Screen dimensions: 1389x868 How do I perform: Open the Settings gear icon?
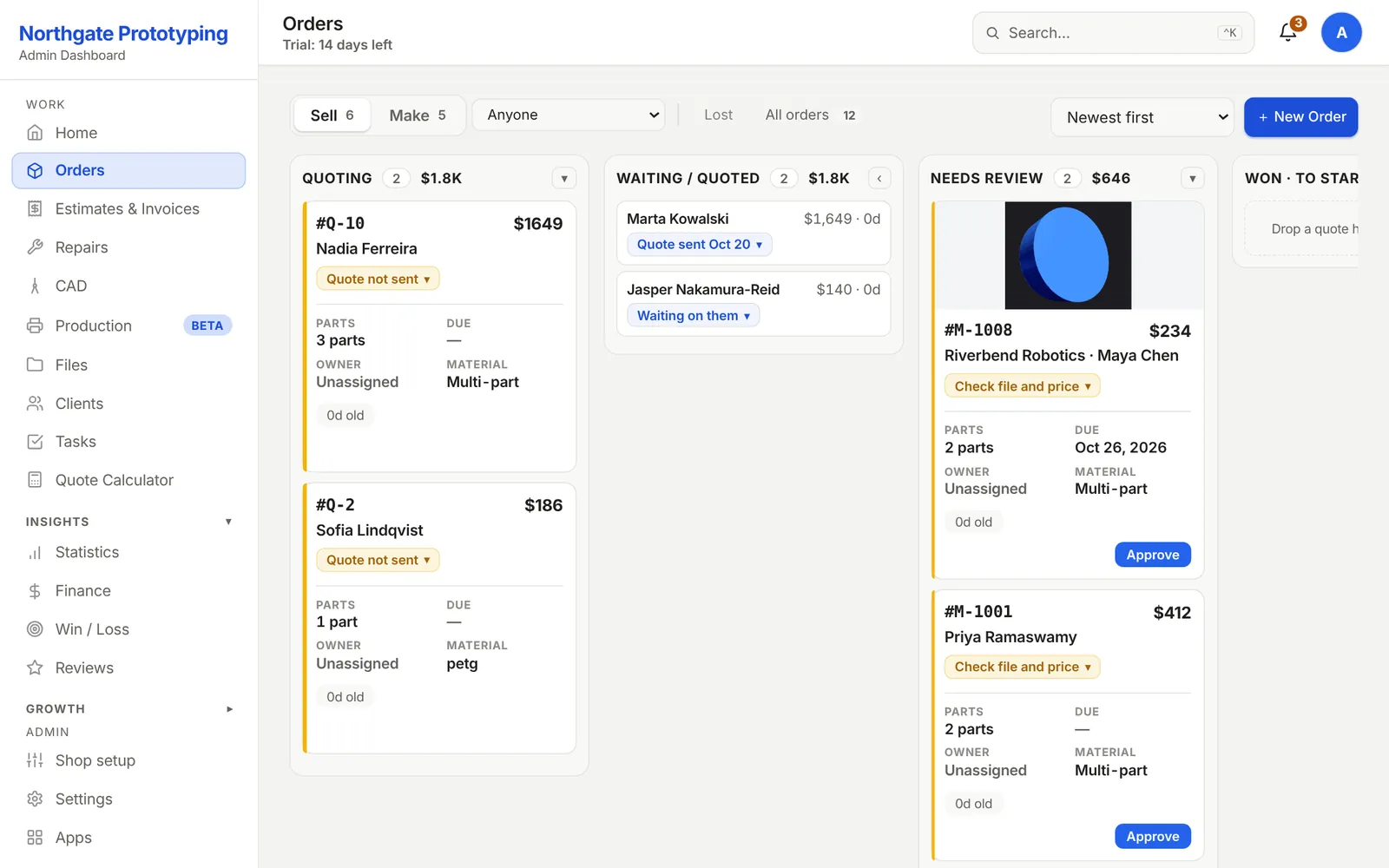click(35, 799)
